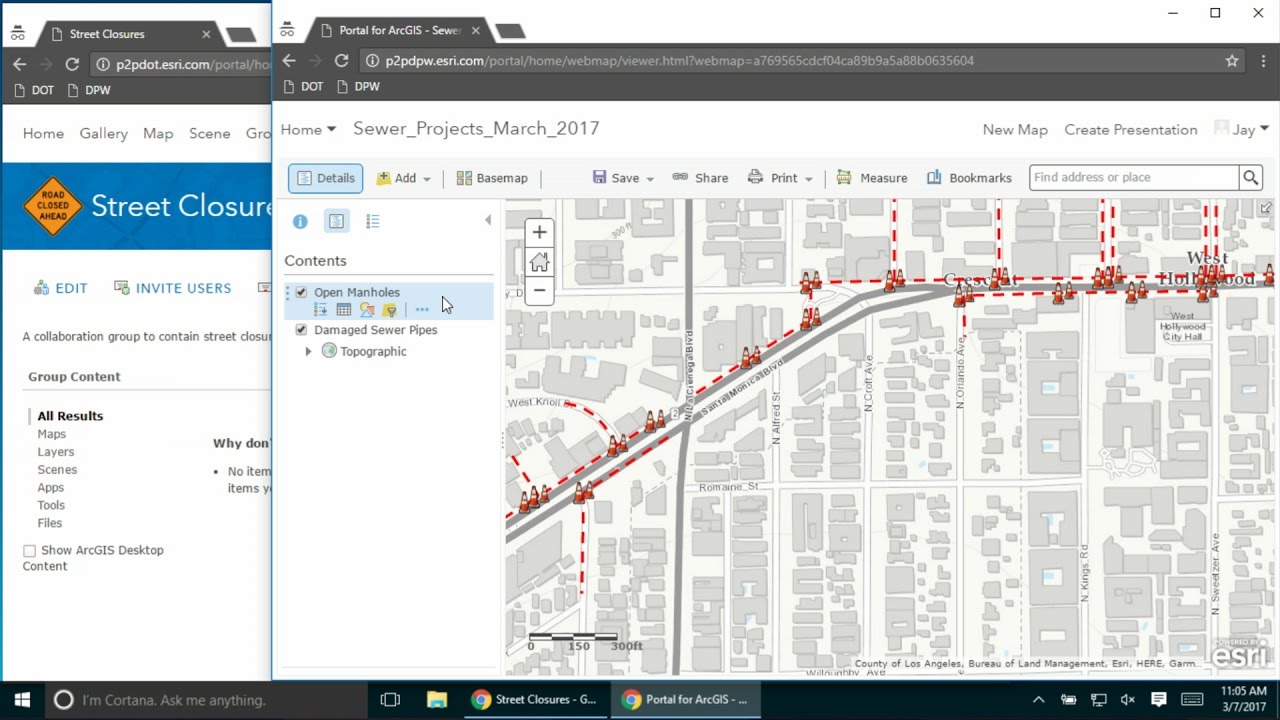This screenshot has height=720, width=1280.
Task: Click New Map link
Action: click(x=1015, y=129)
